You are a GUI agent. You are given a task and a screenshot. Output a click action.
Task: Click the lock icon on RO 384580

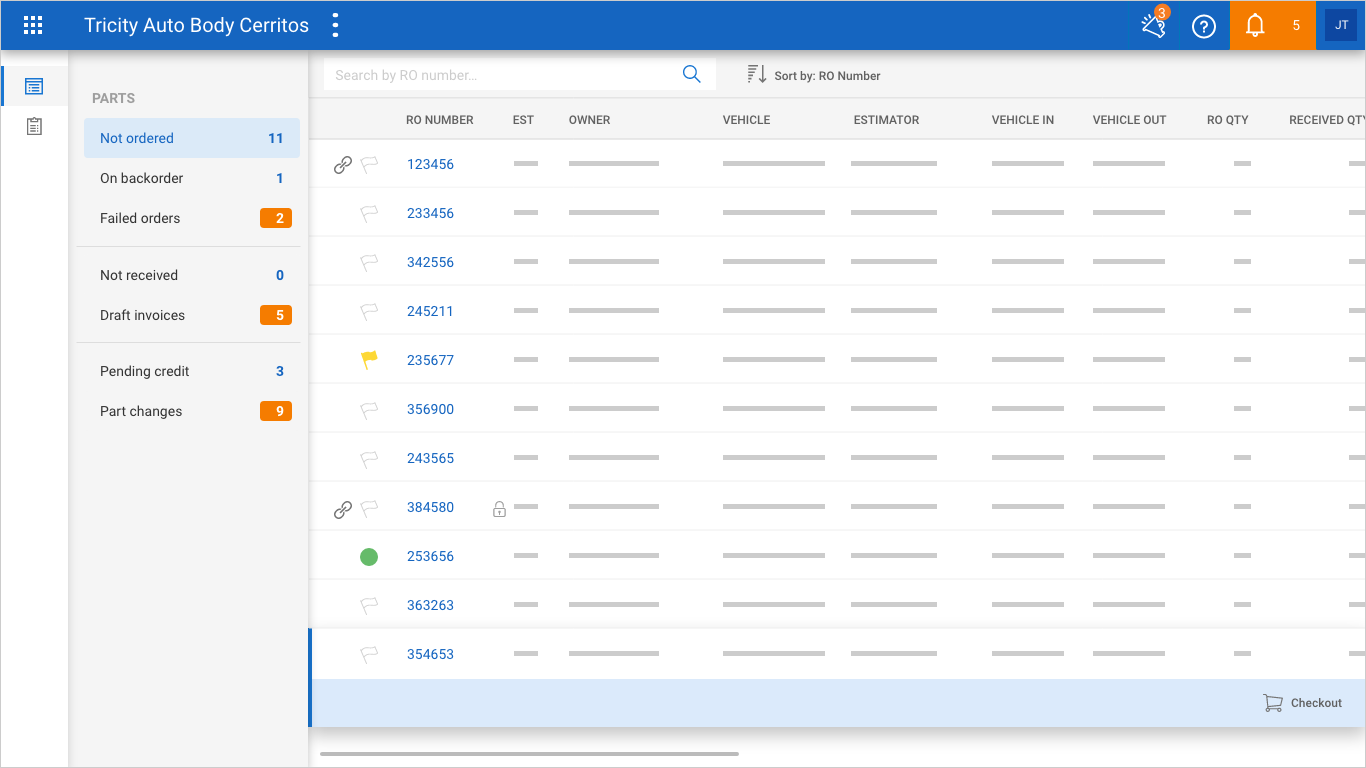click(499, 509)
